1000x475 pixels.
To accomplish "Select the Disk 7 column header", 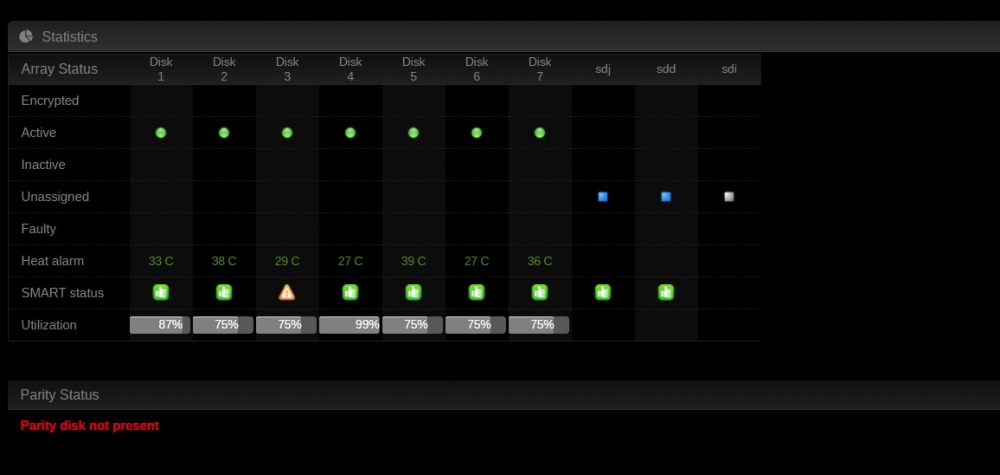I will coord(540,69).
